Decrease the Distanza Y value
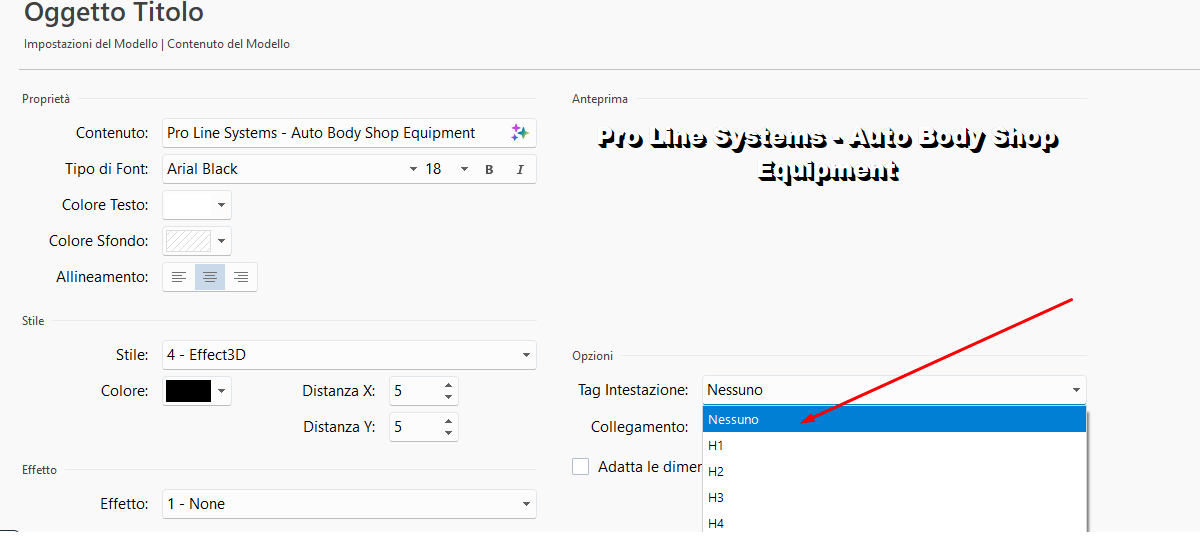Screen dimensions: 1200x536 (x=448, y=433)
